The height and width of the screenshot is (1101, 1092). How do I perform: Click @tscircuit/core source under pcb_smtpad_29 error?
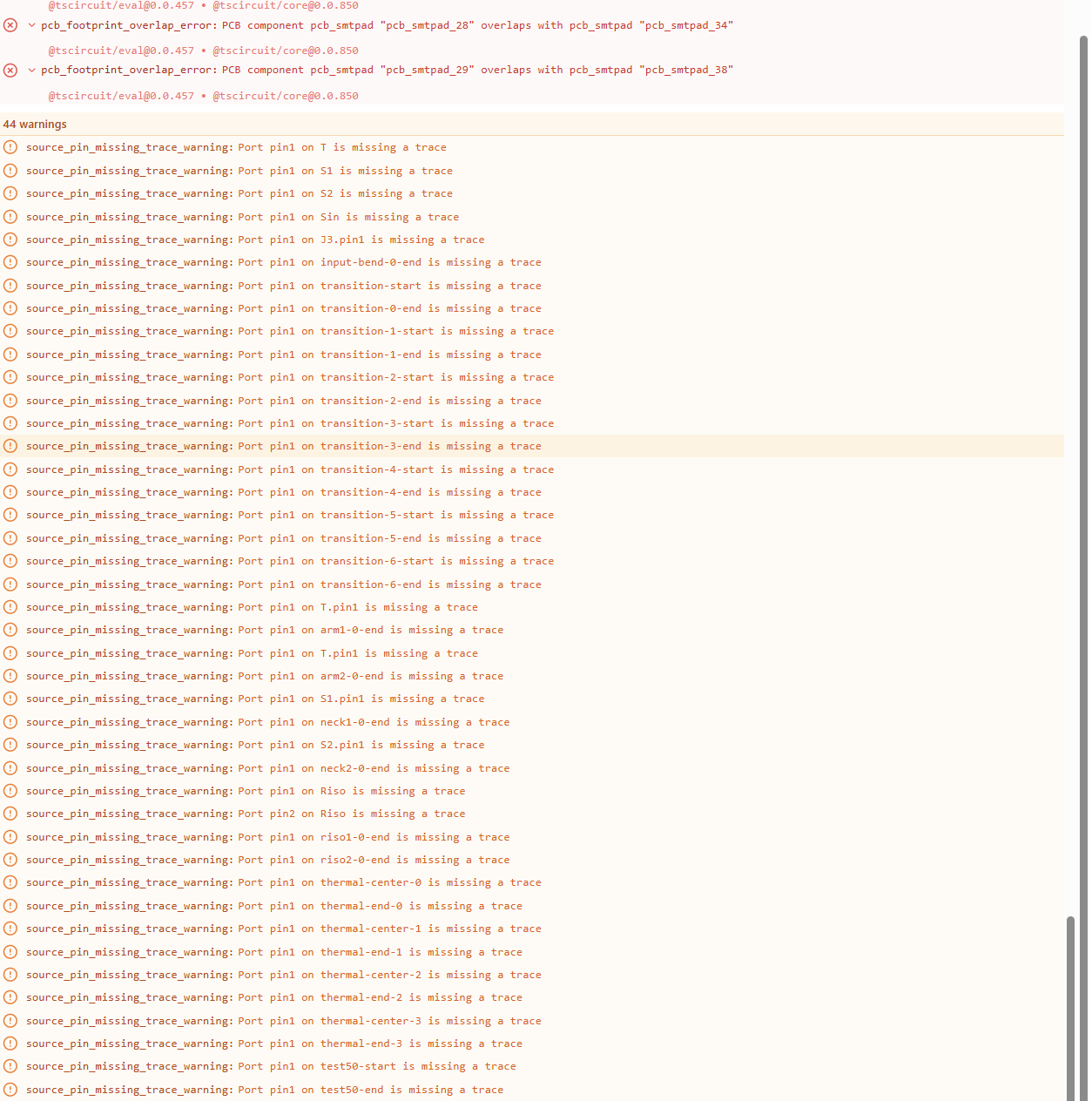click(x=286, y=96)
